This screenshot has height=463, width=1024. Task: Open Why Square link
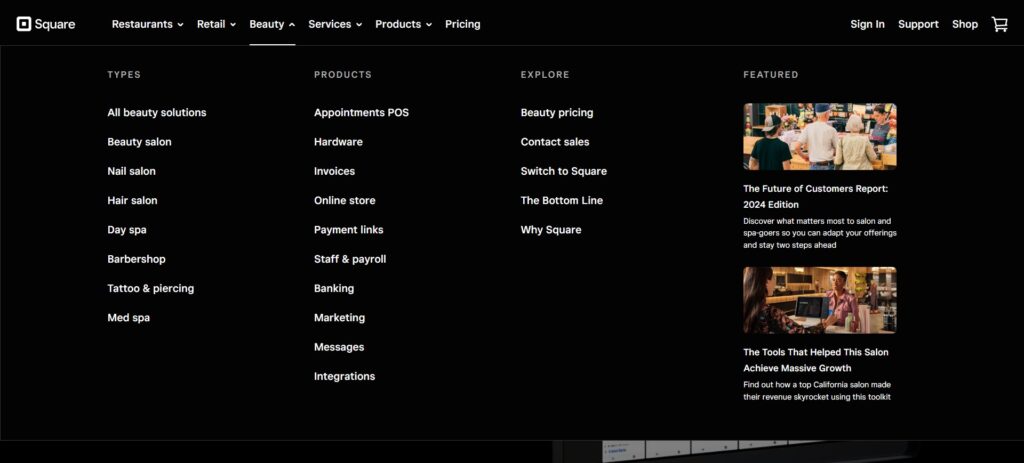pyautogui.click(x=551, y=230)
